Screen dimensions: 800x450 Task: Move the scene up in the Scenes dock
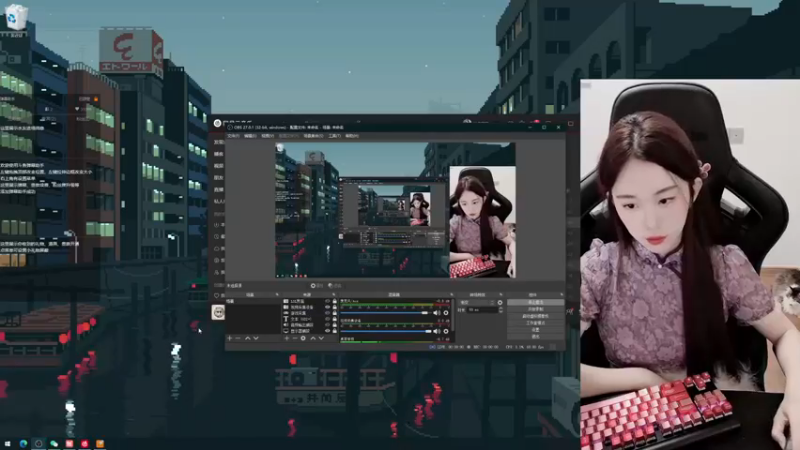(247, 338)
